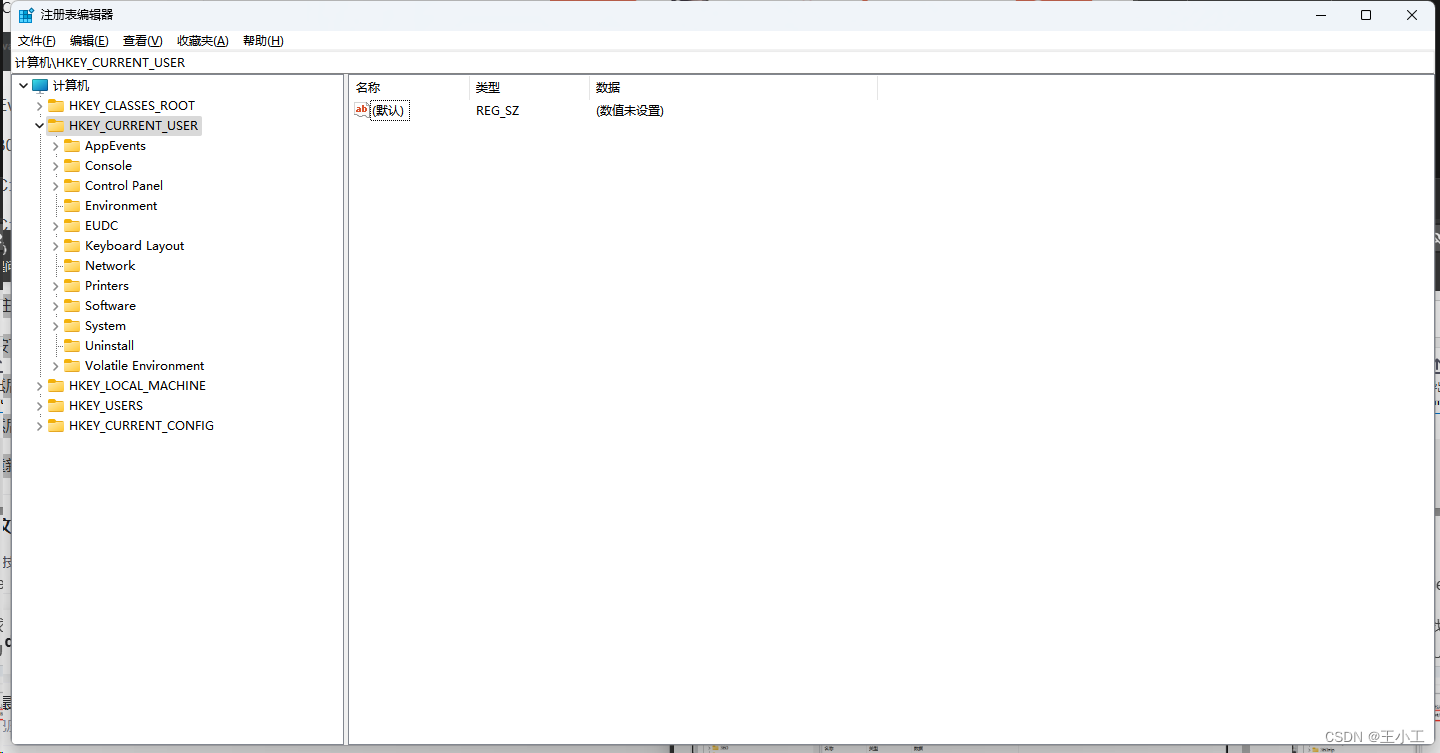The image size is (1440, 753).
Task: Select the HKEY_CURRENT_CONFIG label
Action: pos(142,426)
